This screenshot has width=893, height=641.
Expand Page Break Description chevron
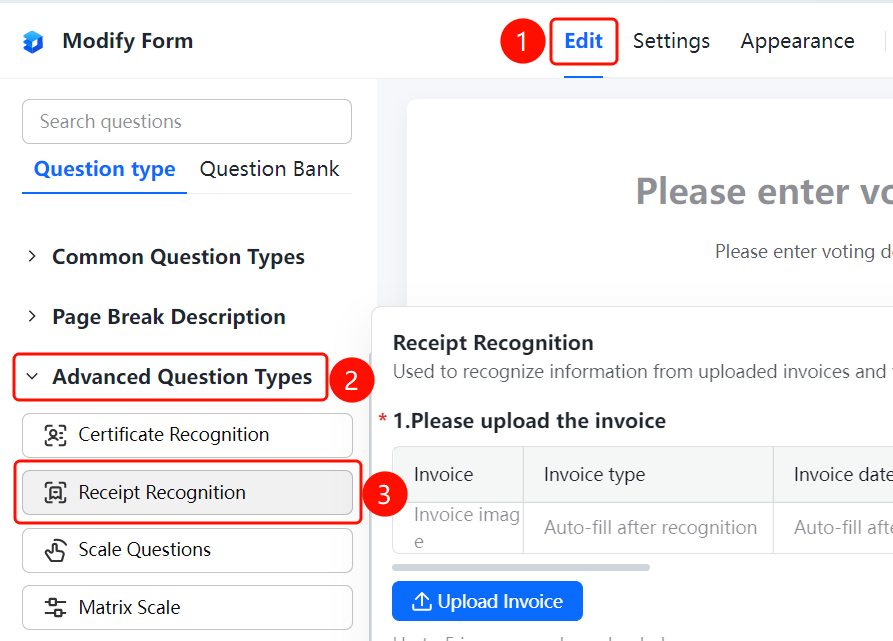(x=32, y=317)
